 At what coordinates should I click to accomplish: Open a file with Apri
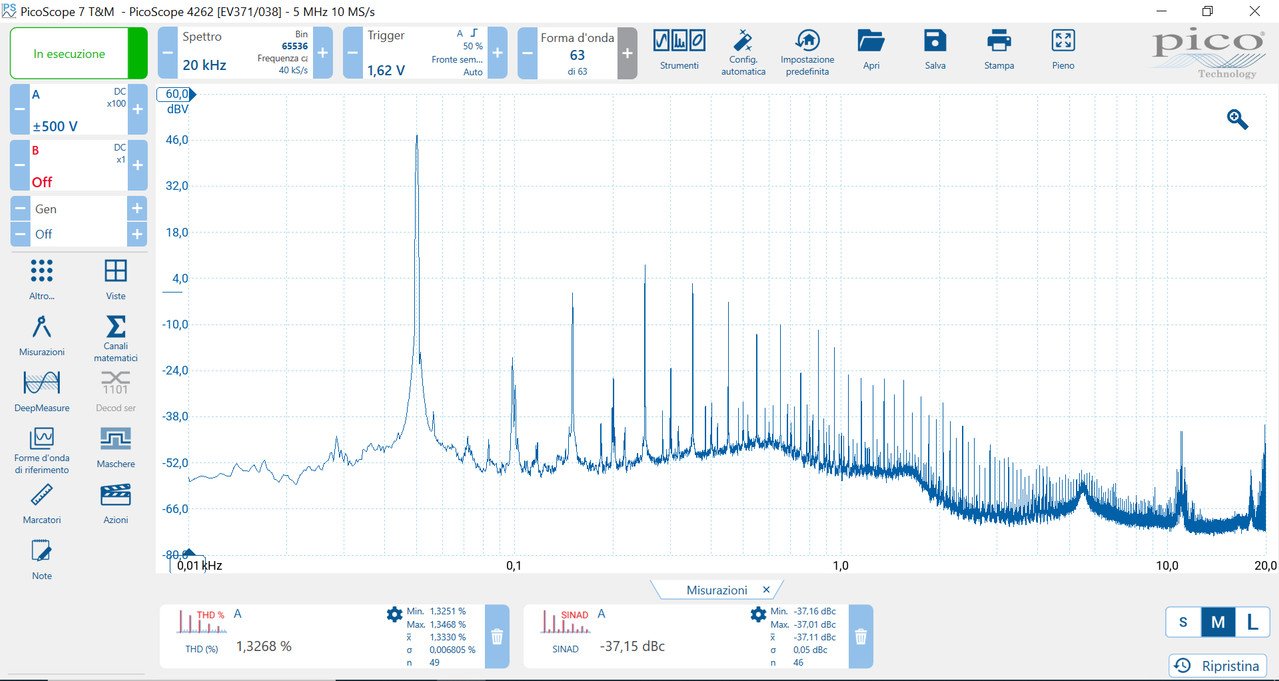(871, 49)
